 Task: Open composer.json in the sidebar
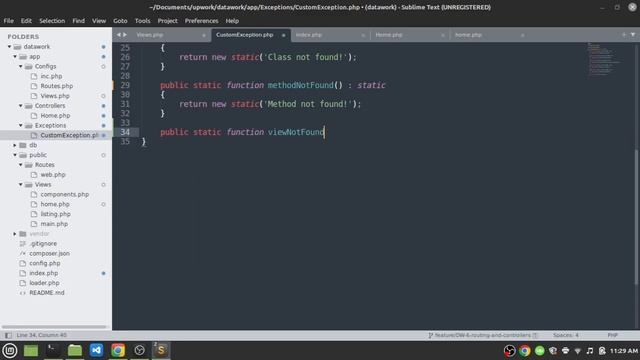(49, 253)
